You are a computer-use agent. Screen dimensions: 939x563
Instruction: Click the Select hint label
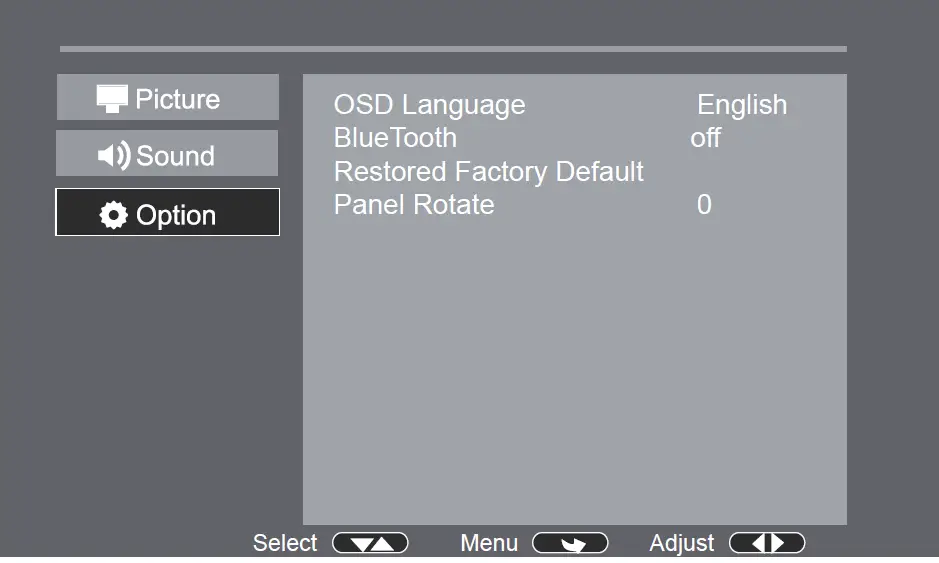coord(285,543)
